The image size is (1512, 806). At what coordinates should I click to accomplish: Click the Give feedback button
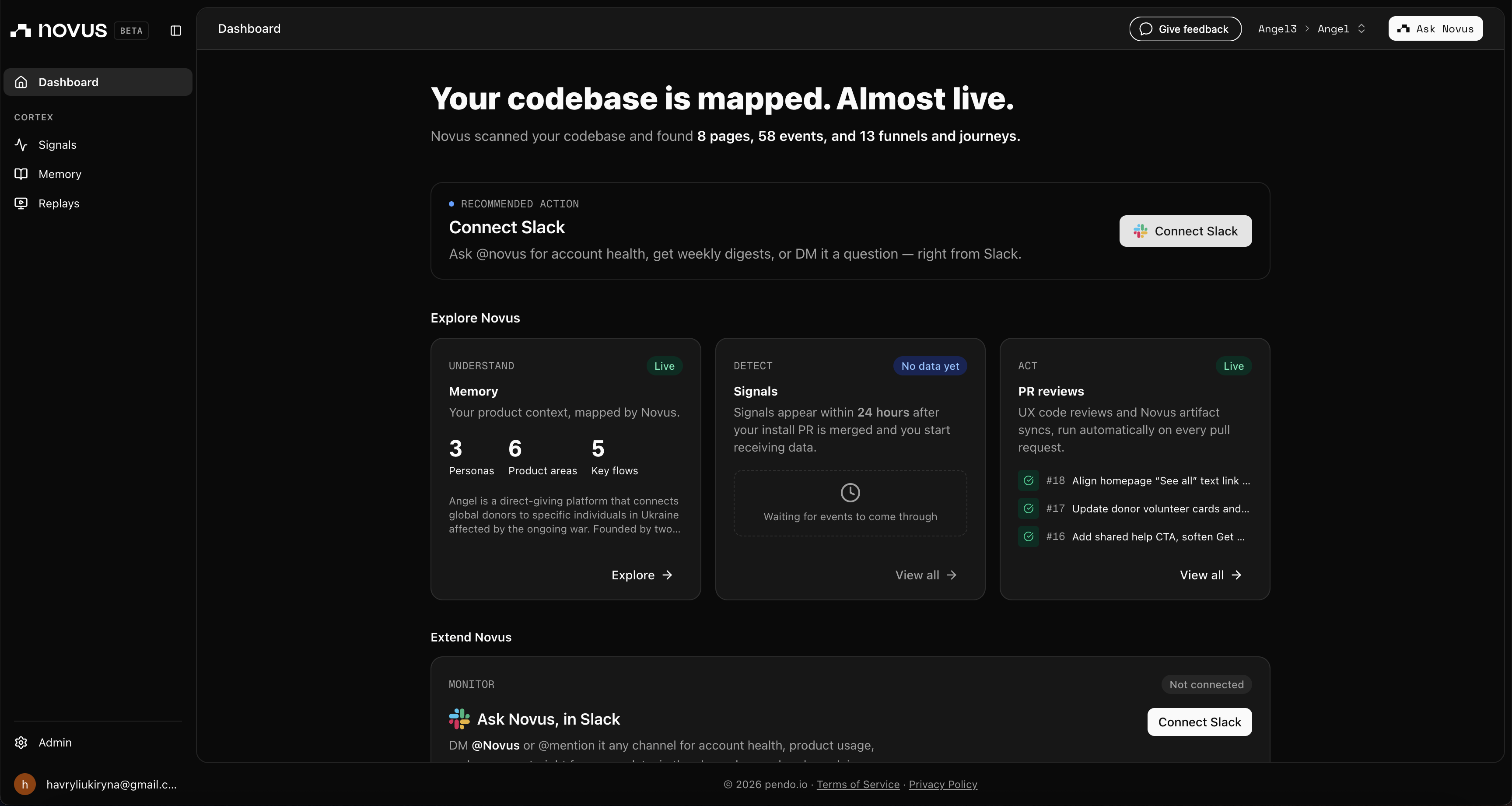1185,29
